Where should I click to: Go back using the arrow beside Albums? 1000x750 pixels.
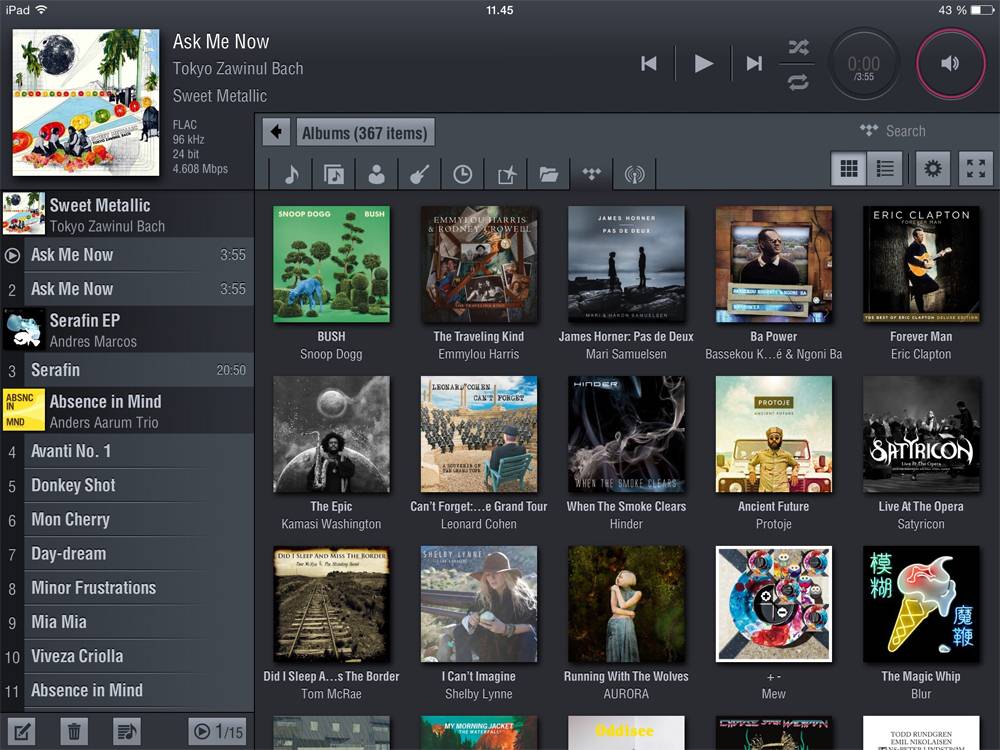[x=276, y=132]
